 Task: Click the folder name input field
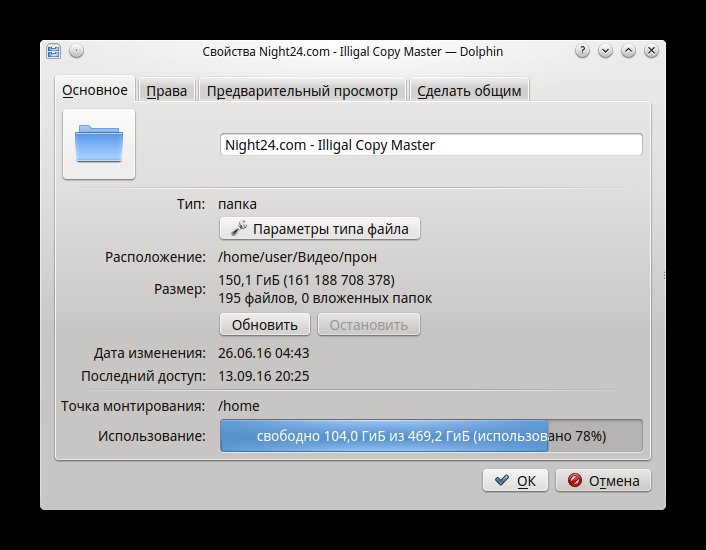[x=431, y=145]
